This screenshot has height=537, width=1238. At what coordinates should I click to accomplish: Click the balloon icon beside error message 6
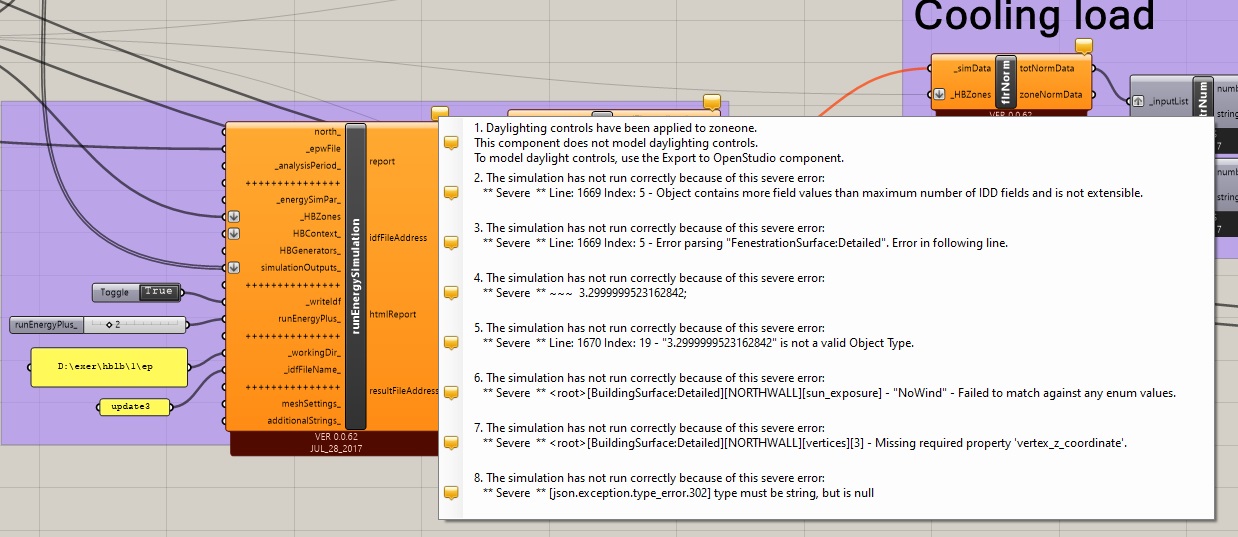coord(451,393)
